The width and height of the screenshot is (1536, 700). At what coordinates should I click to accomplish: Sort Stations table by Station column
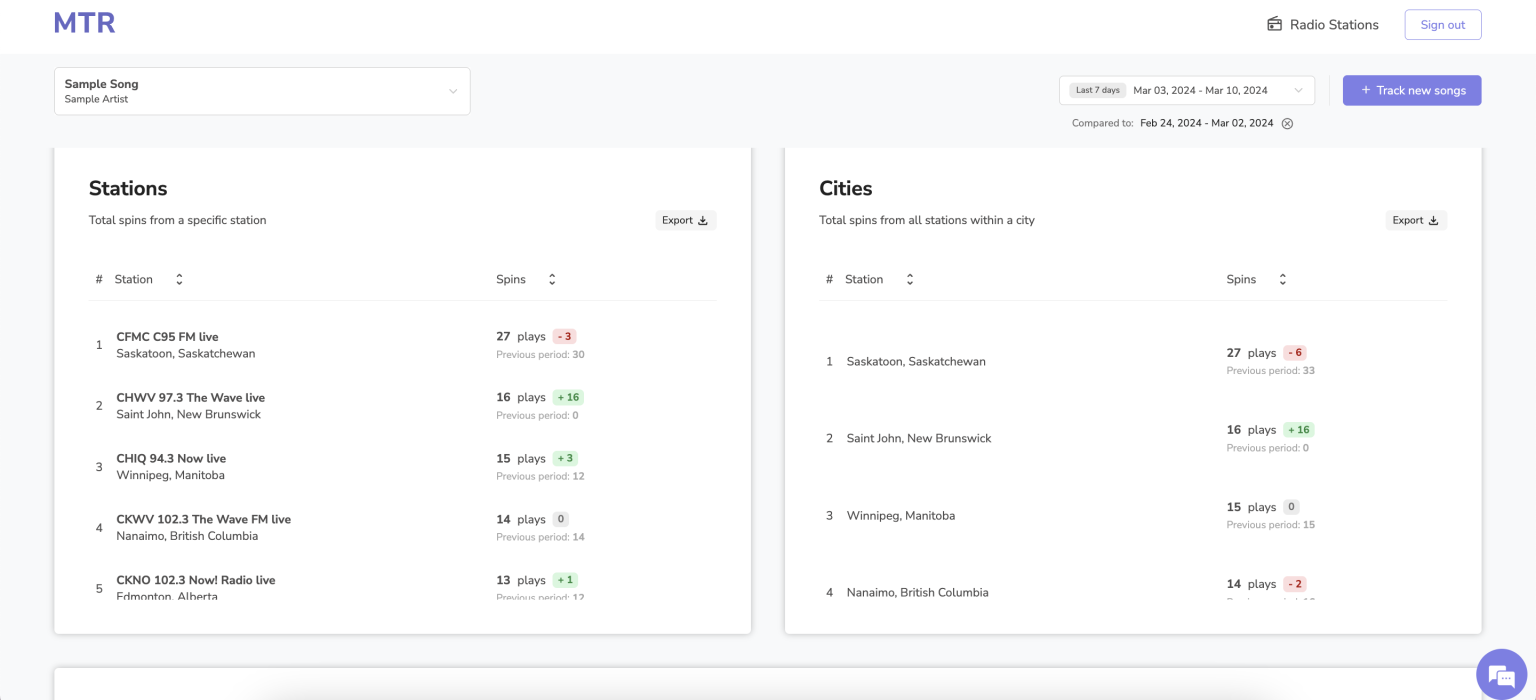tap(179, 280)
